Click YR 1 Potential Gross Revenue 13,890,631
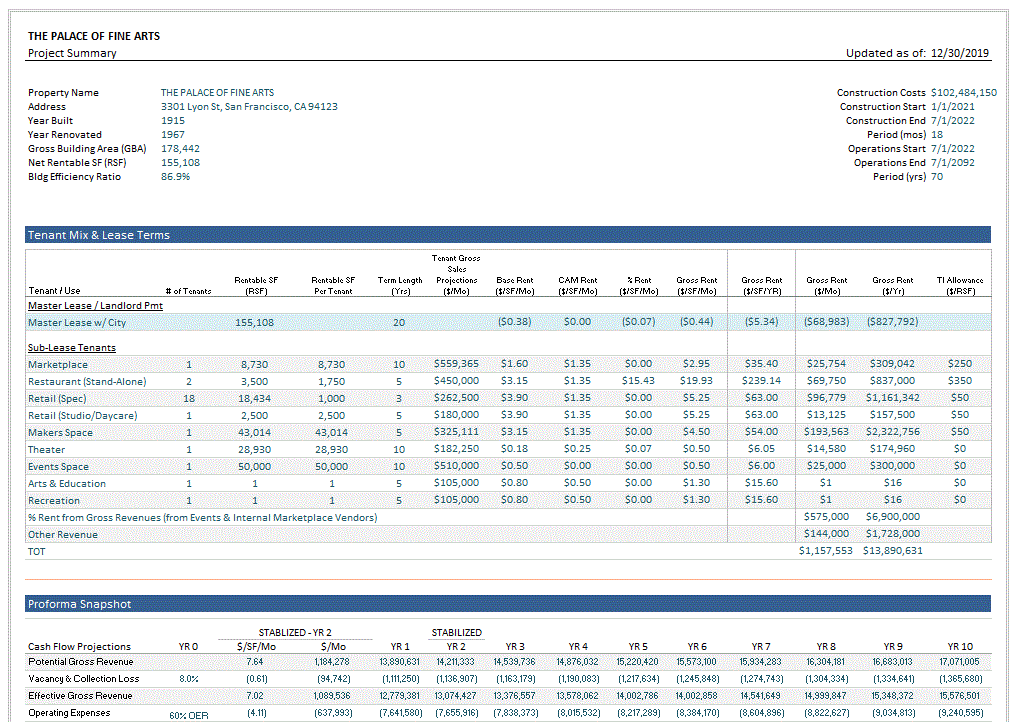The width and height of the screenshot is (1019, 722). pyautogui.click(x=400, y=662)
